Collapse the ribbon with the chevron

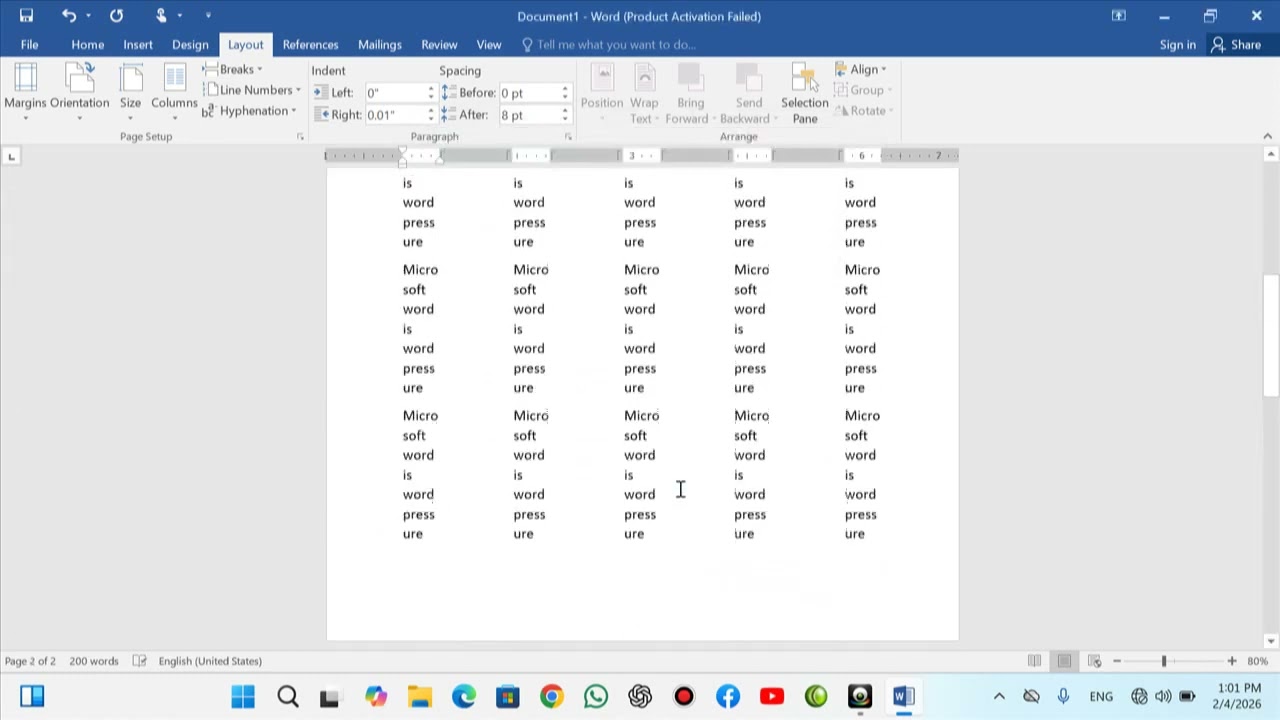click(1268, 137)
